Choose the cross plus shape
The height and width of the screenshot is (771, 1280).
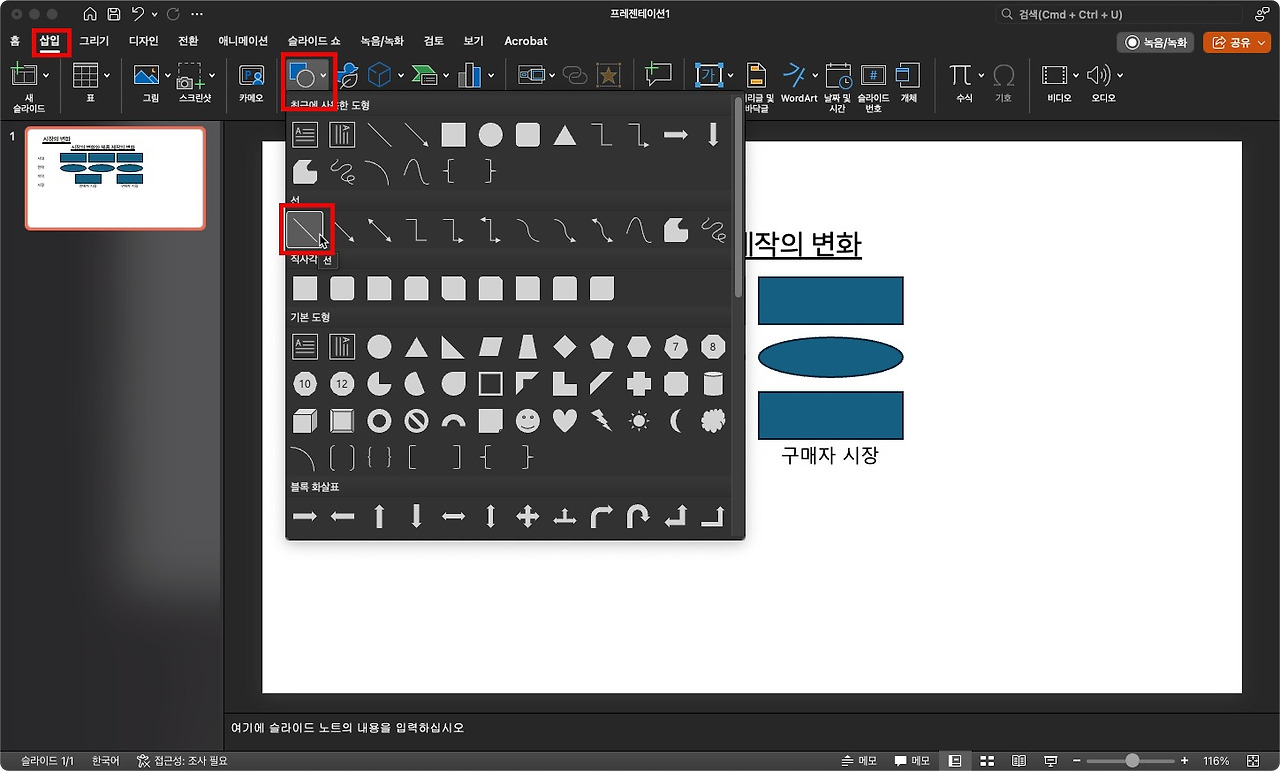pos(639,384)
